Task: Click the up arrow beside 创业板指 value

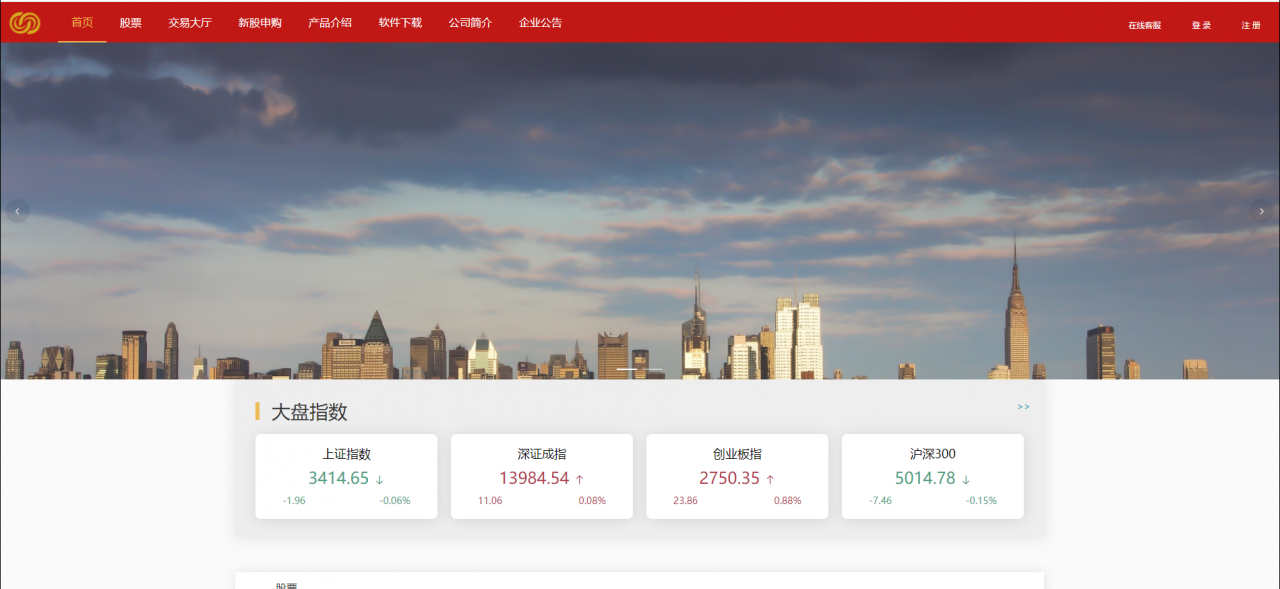Action: pos(770,480)
